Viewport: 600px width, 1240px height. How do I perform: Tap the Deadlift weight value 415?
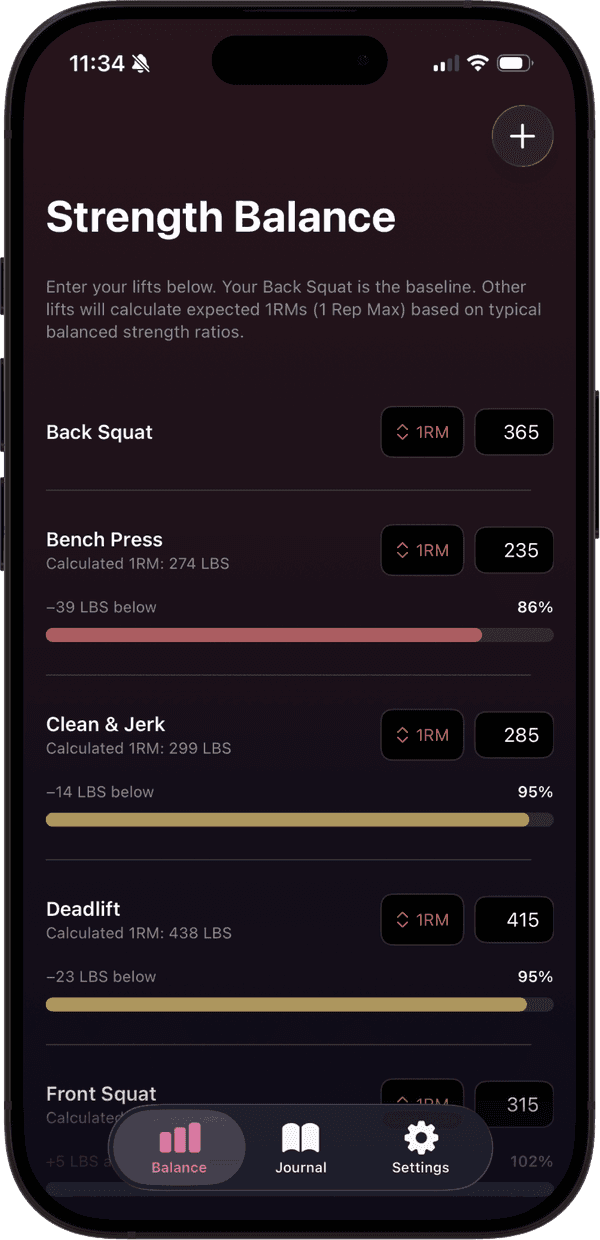514,920
